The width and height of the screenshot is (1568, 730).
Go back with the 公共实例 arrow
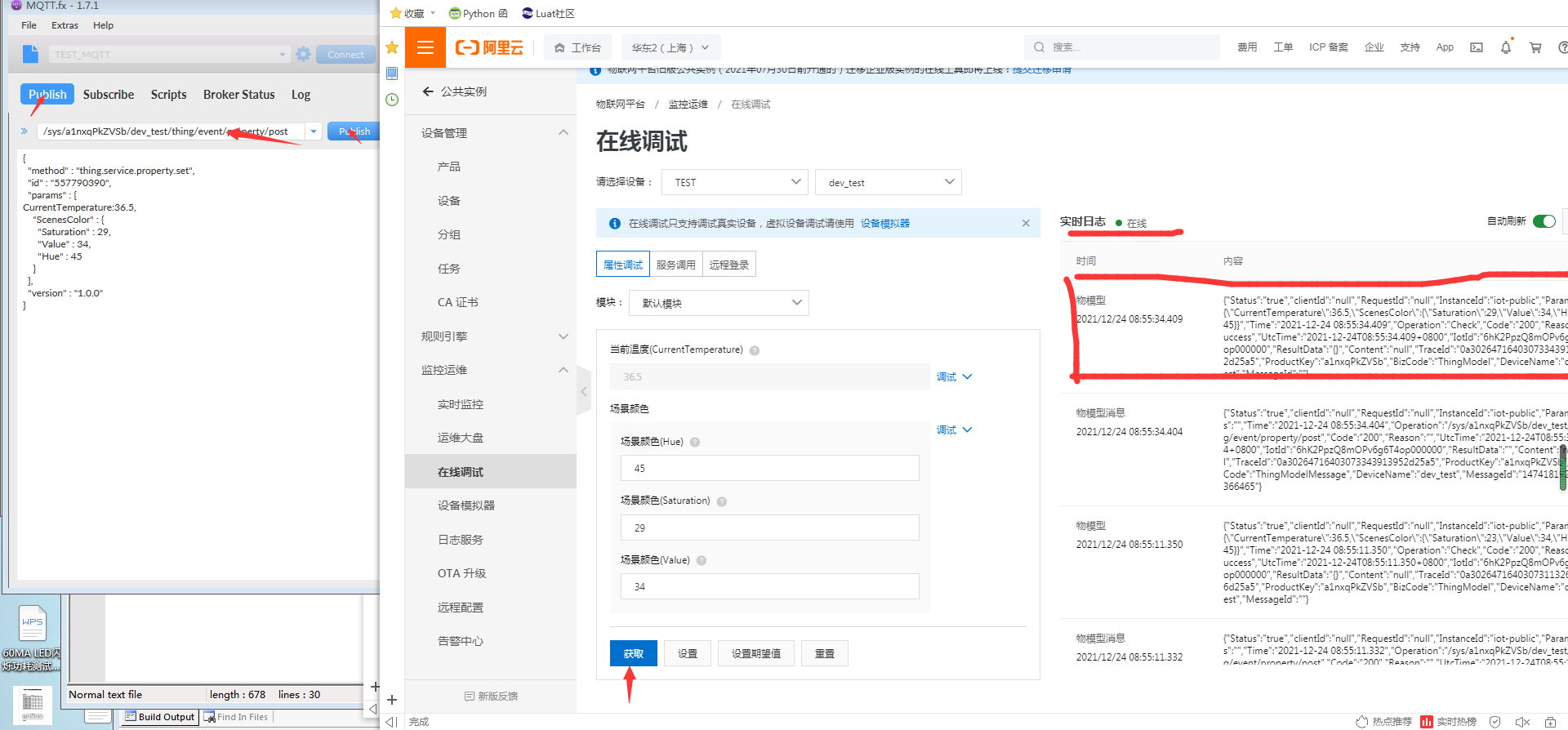pos(428,91)
